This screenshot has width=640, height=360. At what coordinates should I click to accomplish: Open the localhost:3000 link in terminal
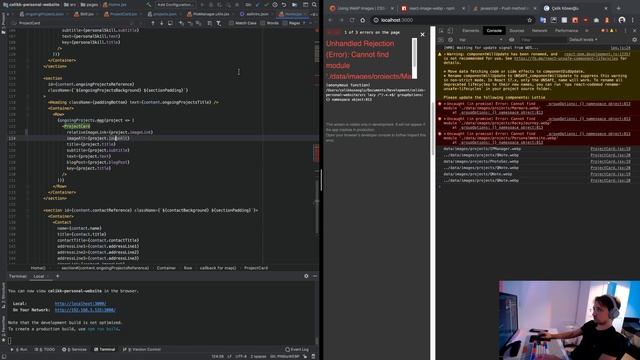point(80,304)
